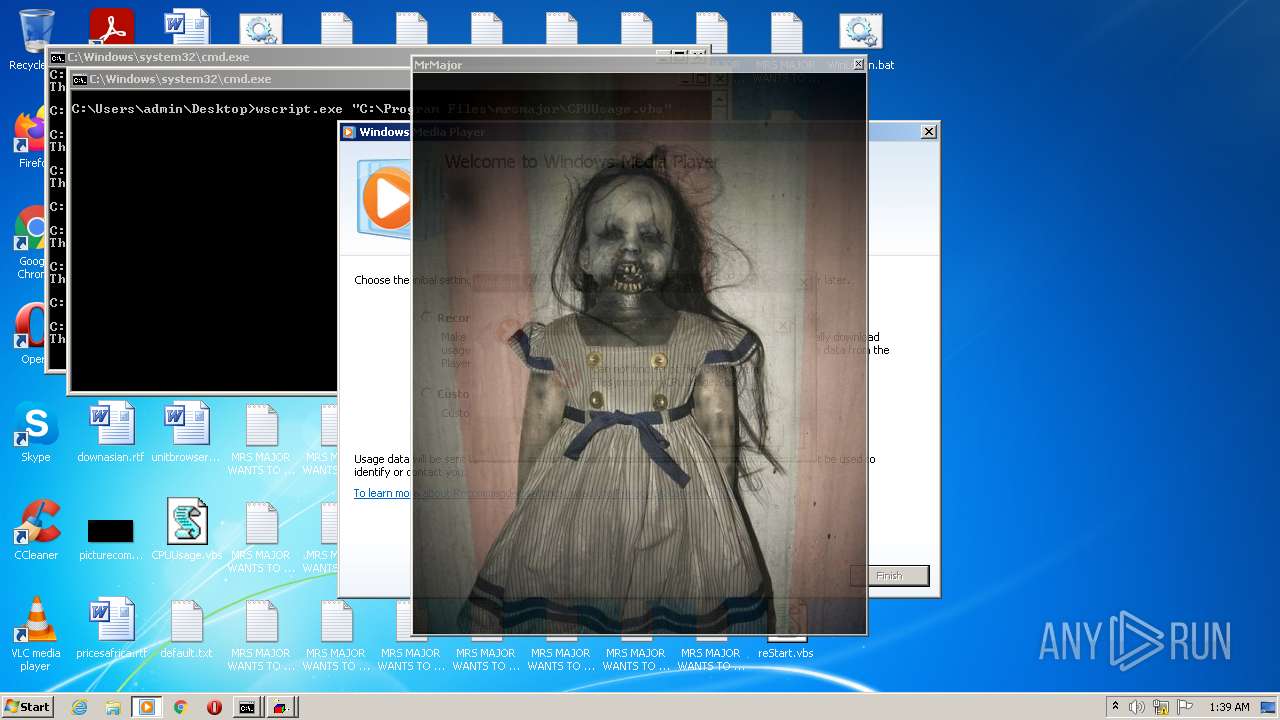Launch VLC media player shortcut
Screen dimensions: 1280x720
click(36, 635)
